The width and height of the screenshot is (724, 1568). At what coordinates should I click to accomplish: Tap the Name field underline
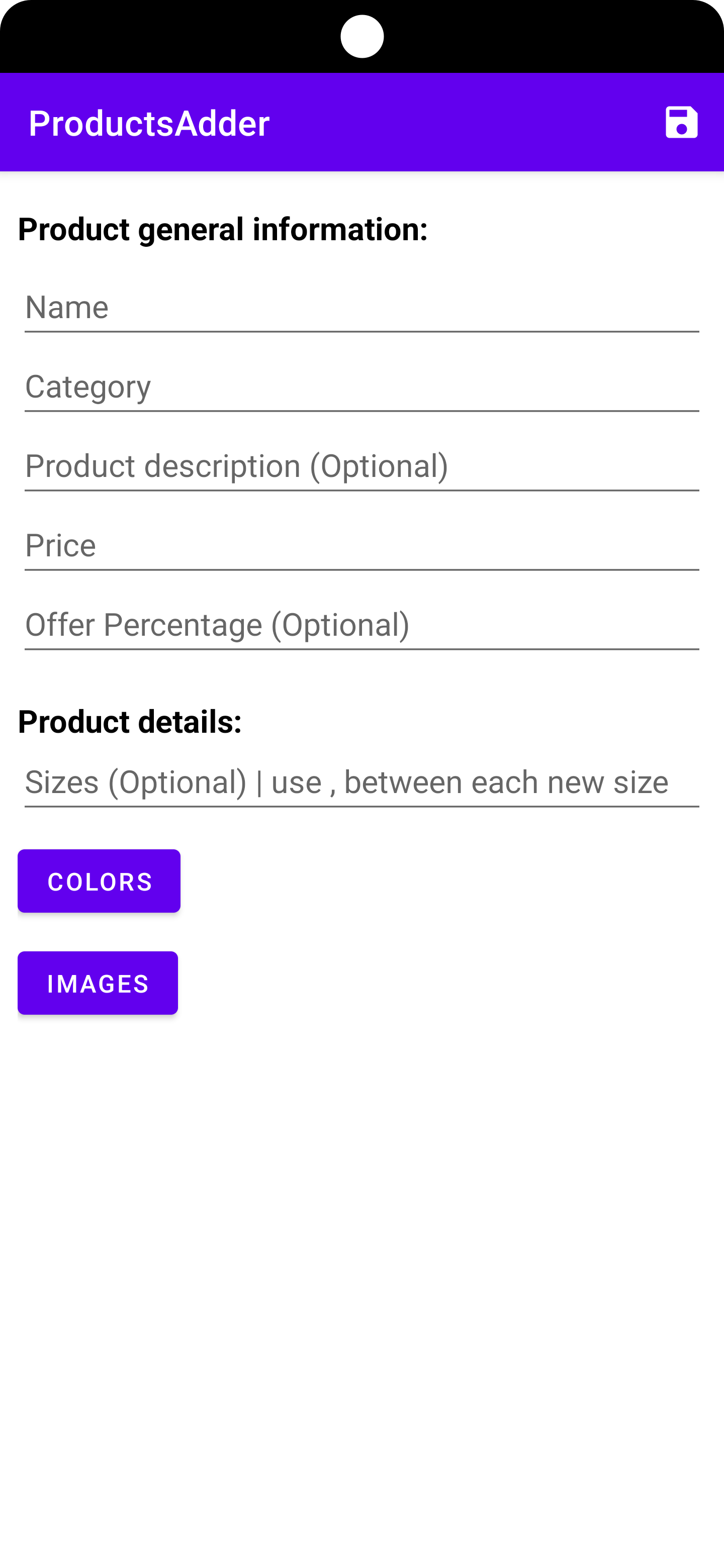361,331
